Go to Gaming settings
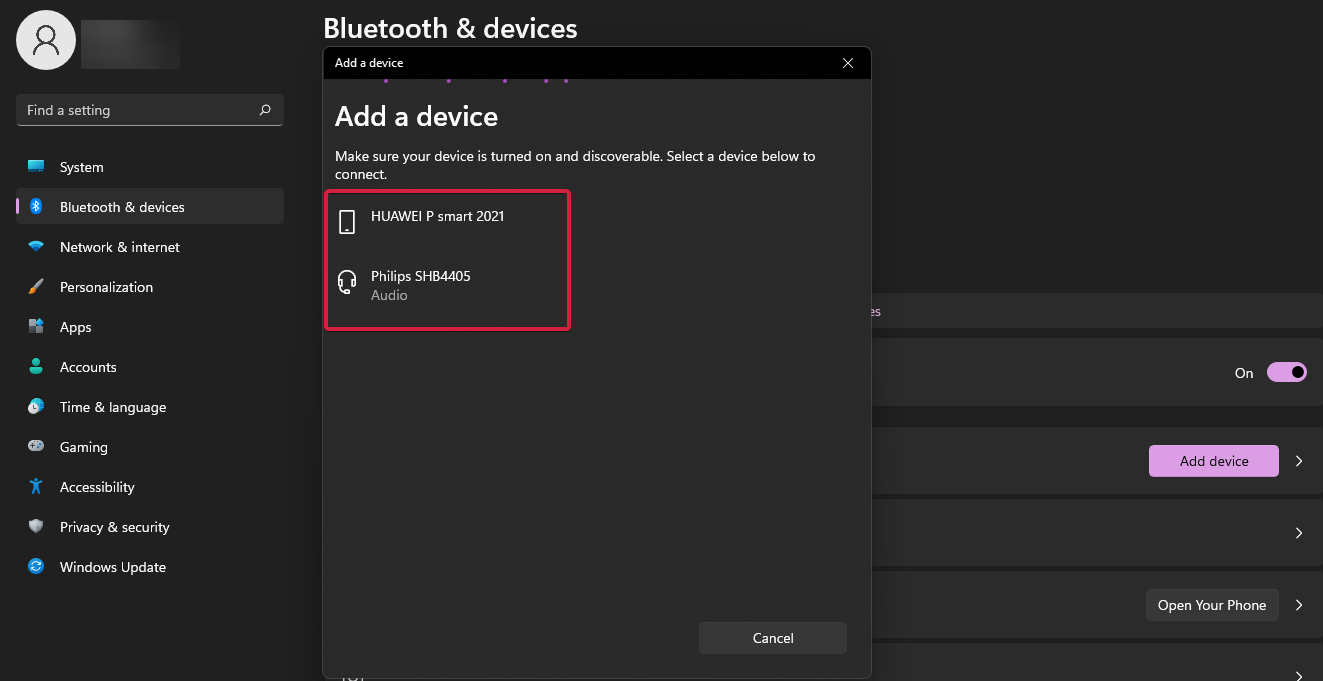Screen dimensions: 1323x681 [x=150, y=447]
